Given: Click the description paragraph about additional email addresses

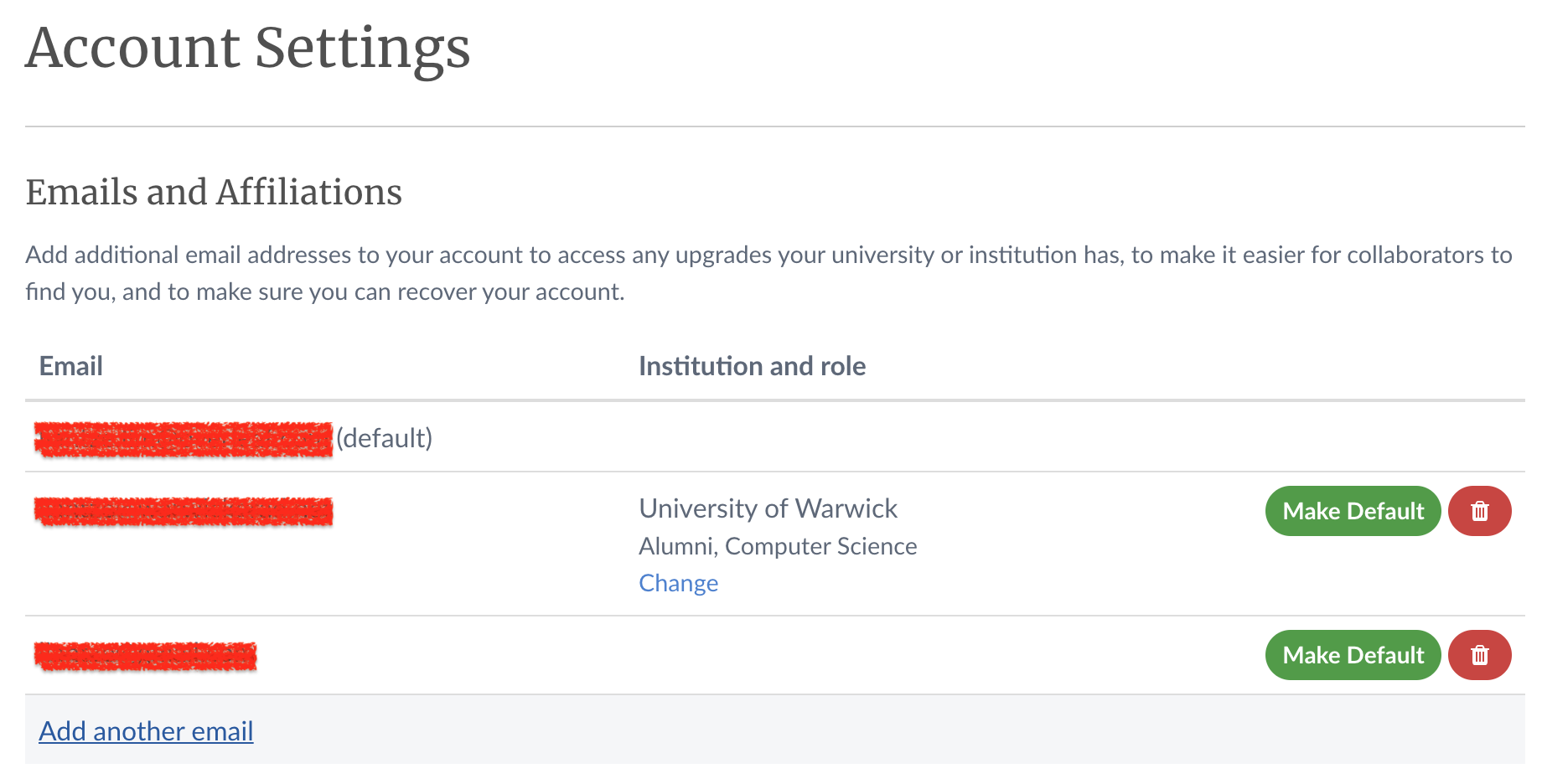Looking at the screenshot, I should (769, 273).
